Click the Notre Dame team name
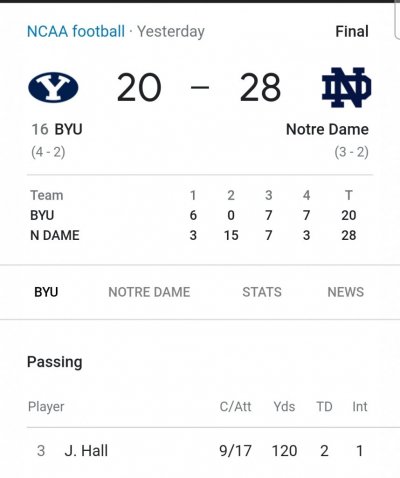The width and height of the screenshot is (400, 478). 327,129
